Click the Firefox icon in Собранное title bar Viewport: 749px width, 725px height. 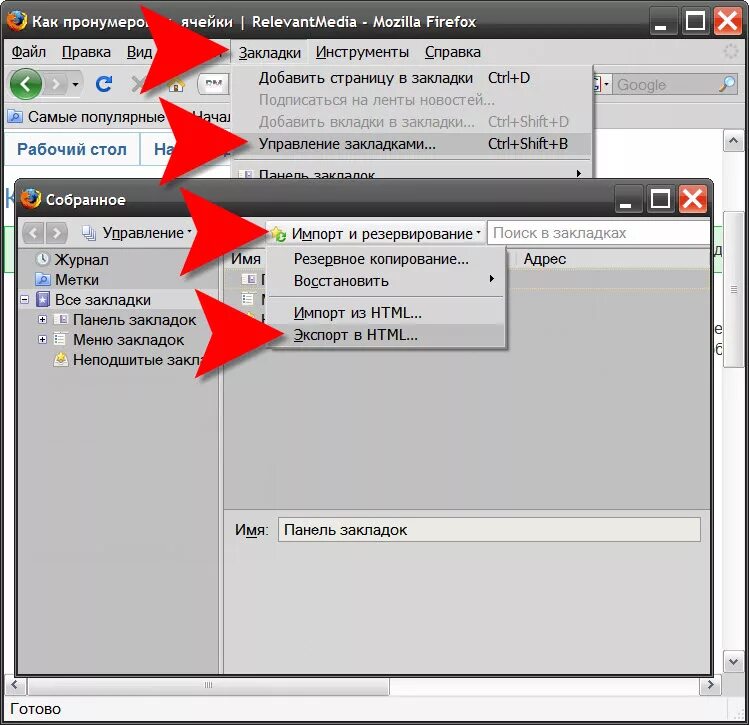click(31, 199)
